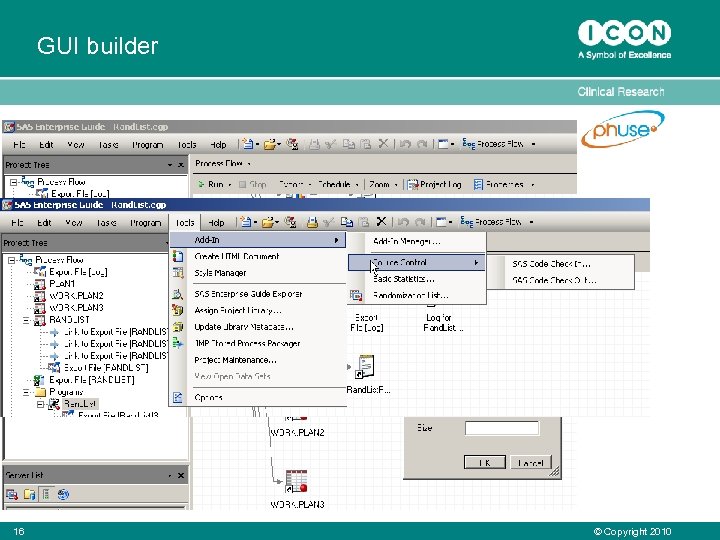Select Source Control in the Add-In submenu
Viewport: 720px width, 540px height.
click(416, 263)
